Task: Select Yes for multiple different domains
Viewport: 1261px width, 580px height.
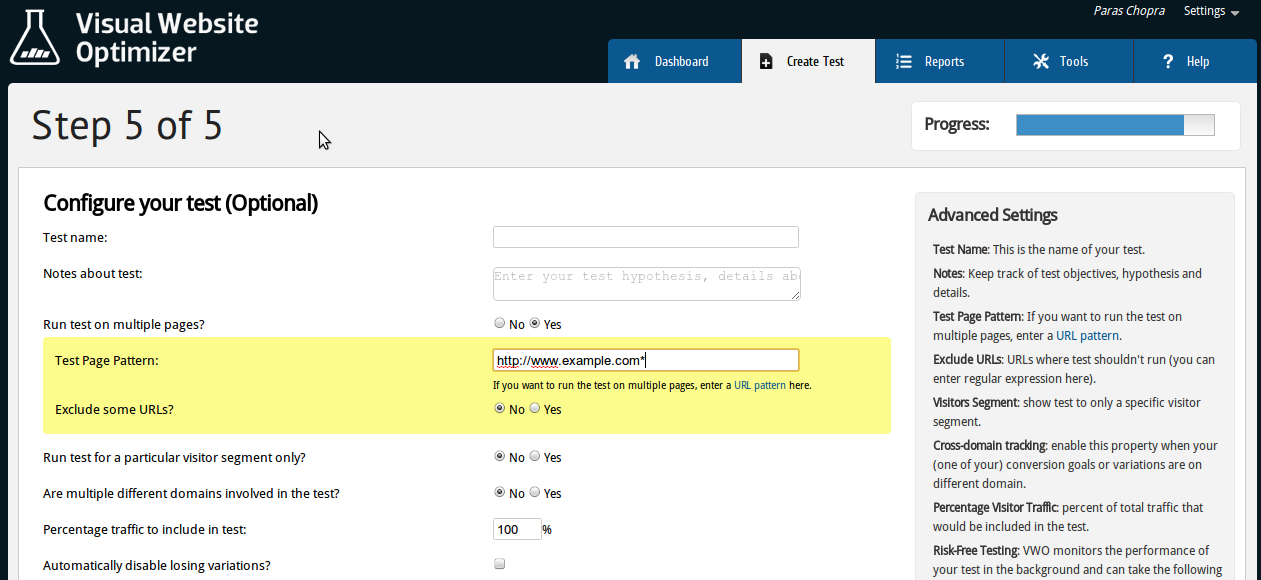Action: click(535, 492)
